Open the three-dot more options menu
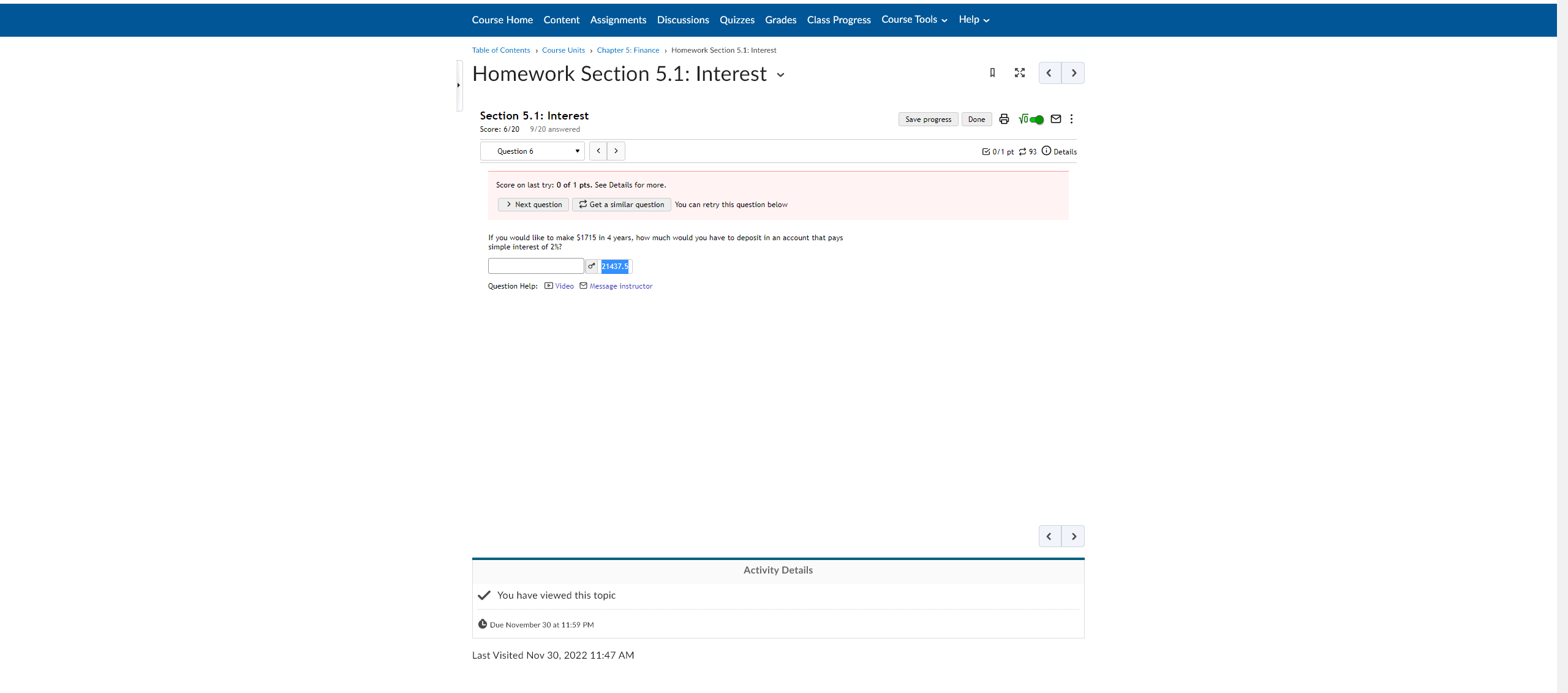This screenshot has width=1568, height=693. point(1071,119)
